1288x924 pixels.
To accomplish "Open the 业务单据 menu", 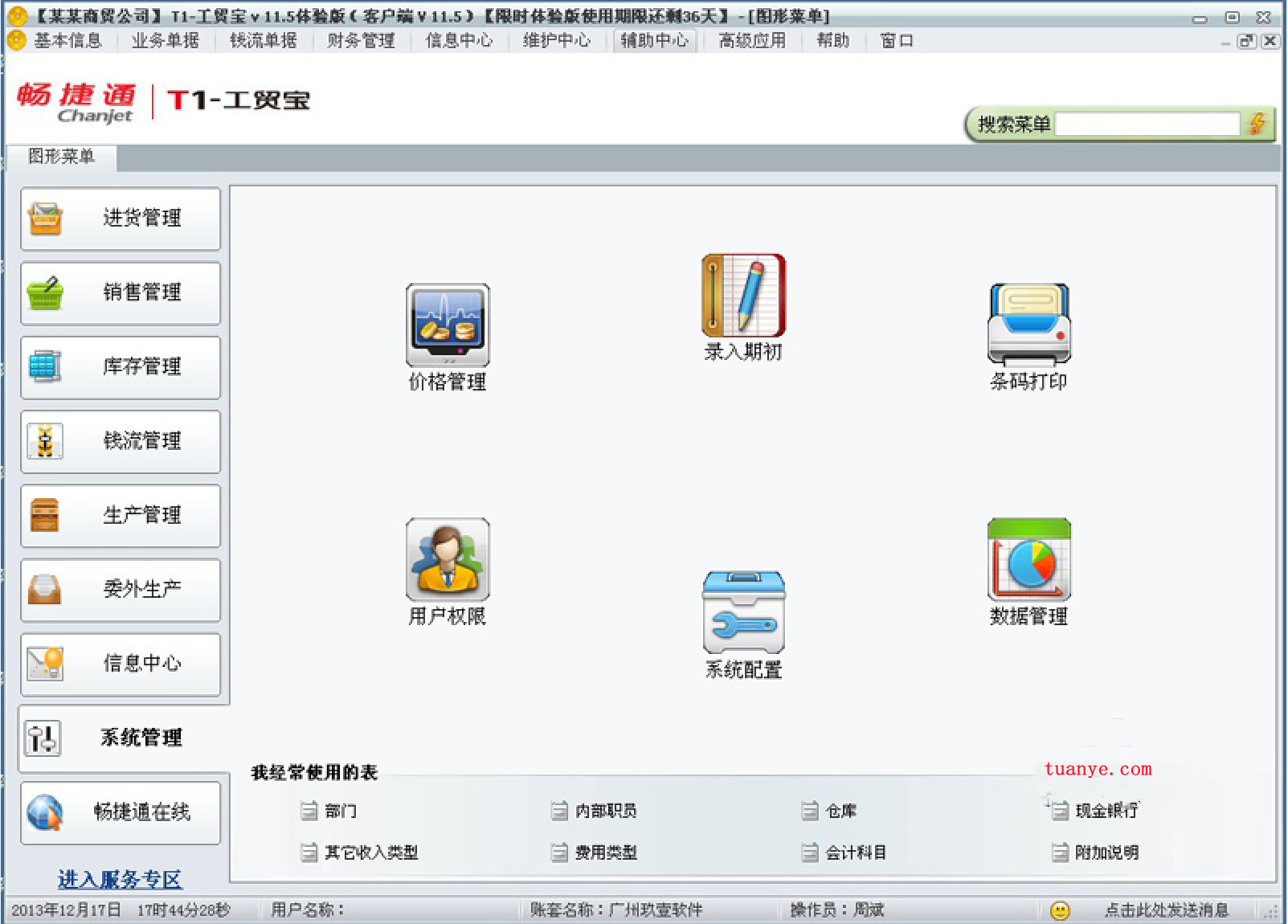I will (x=166, y=40).
